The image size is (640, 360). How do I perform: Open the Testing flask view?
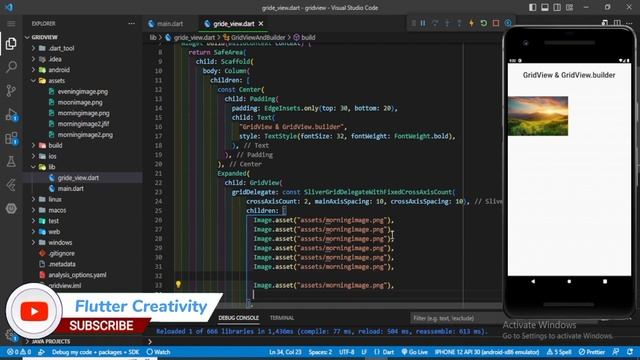click(11, 162)
